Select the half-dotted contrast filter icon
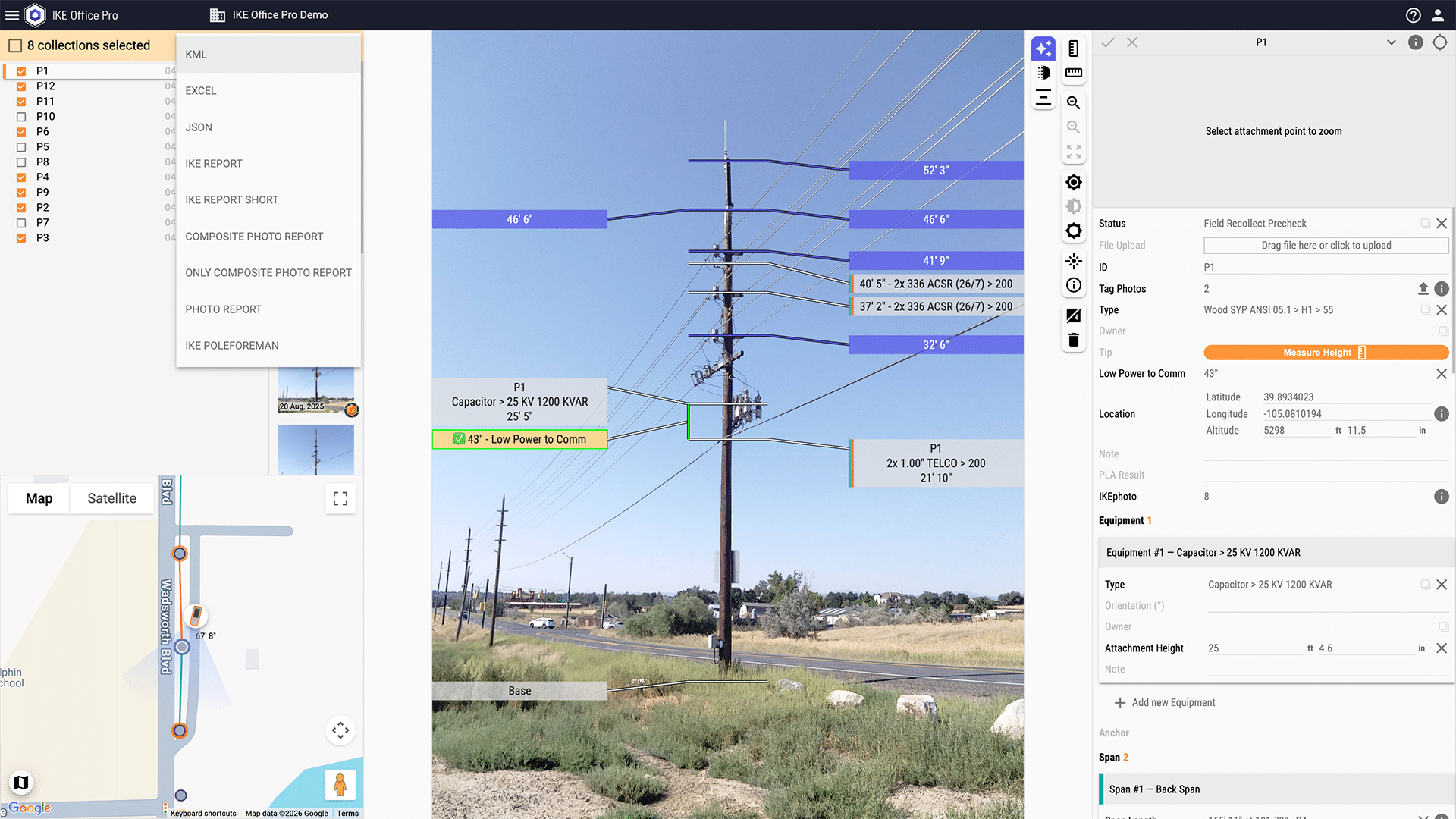 click(x=1043, y=73)
